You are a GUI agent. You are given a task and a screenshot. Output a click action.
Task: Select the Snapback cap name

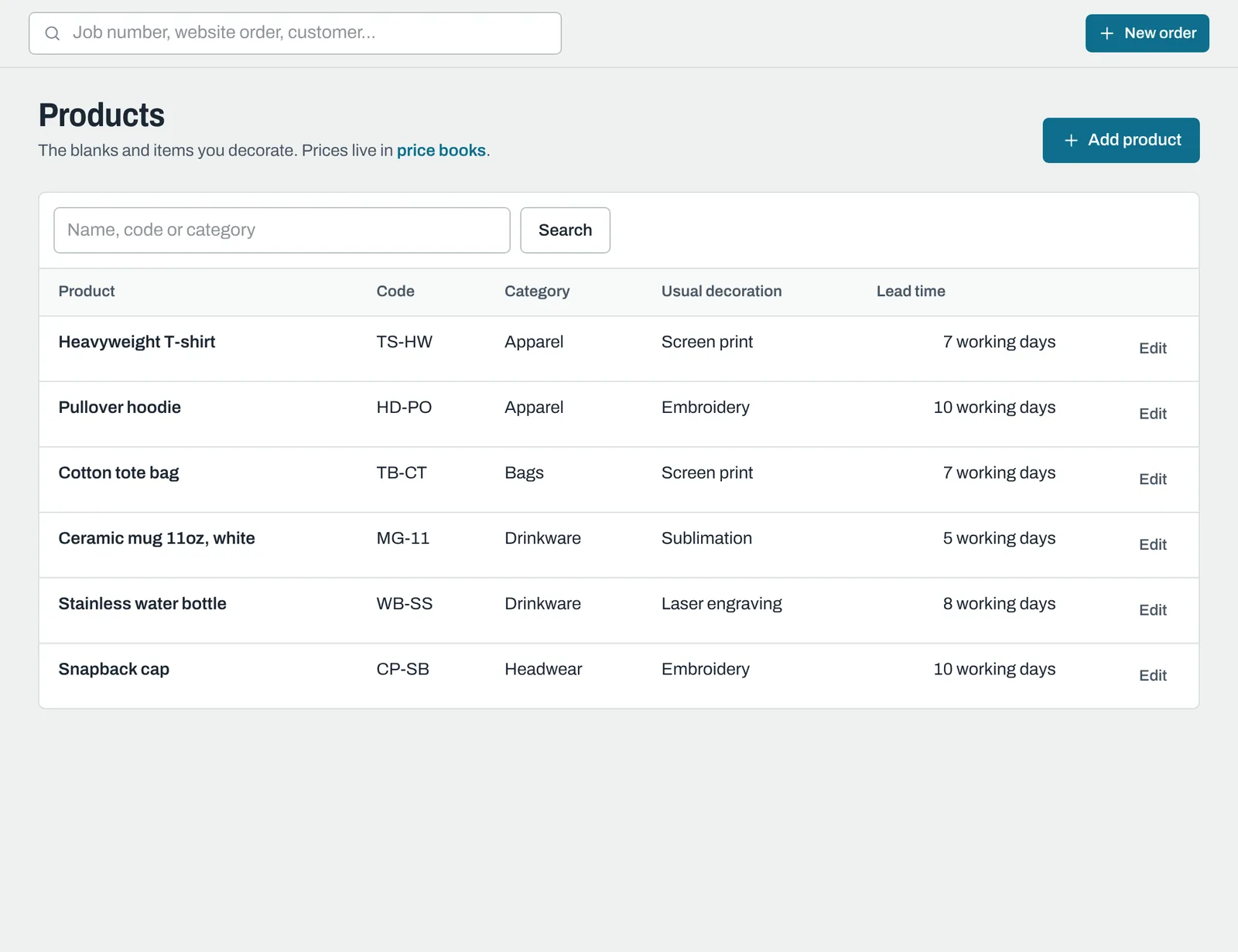pos(114,669)
